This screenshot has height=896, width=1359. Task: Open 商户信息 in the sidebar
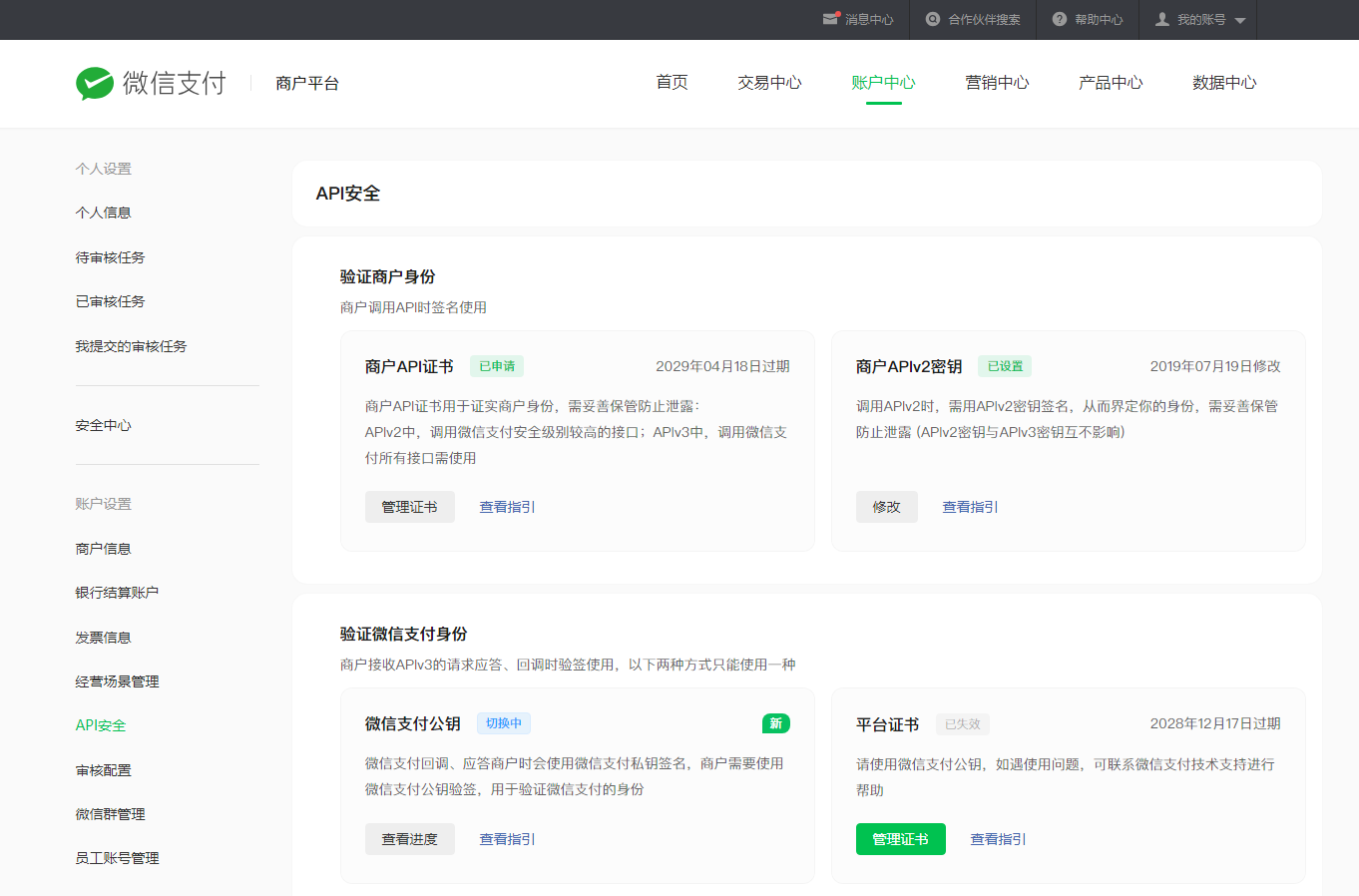coord(104,549)
